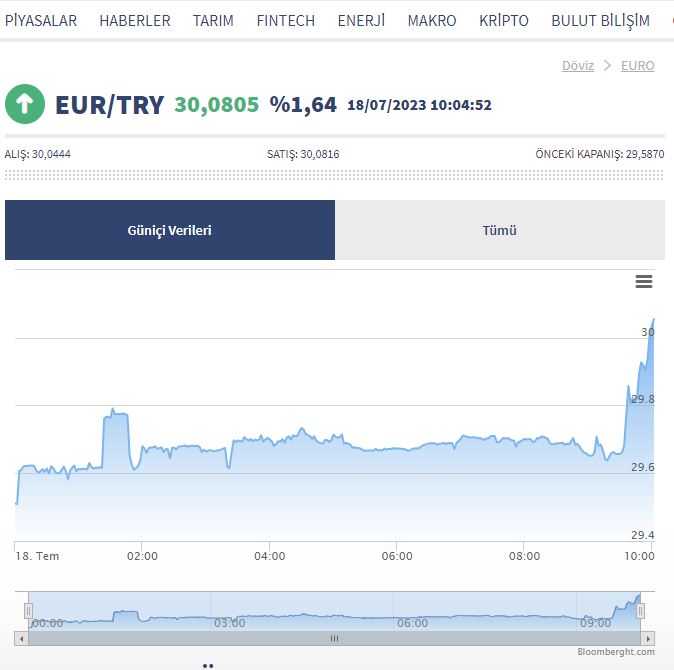Screen dimensions: 674x670
Task: Click the navigator scrollbar thumb grip
Action: [334, 639]
